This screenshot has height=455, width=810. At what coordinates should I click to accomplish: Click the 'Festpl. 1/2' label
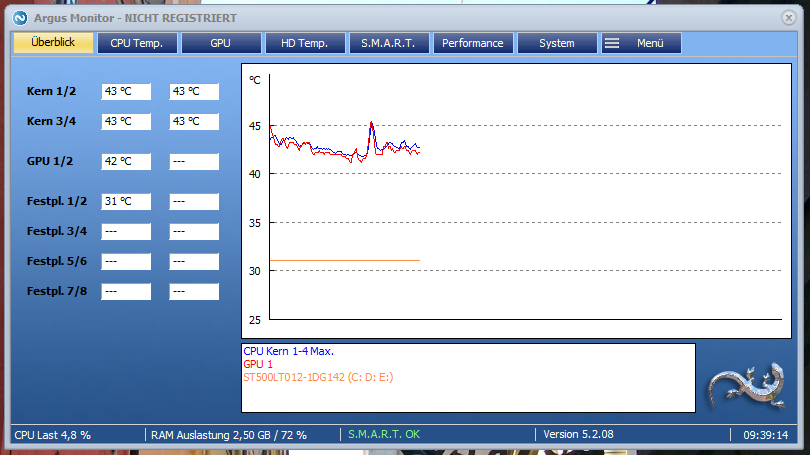tap(57, 201)
